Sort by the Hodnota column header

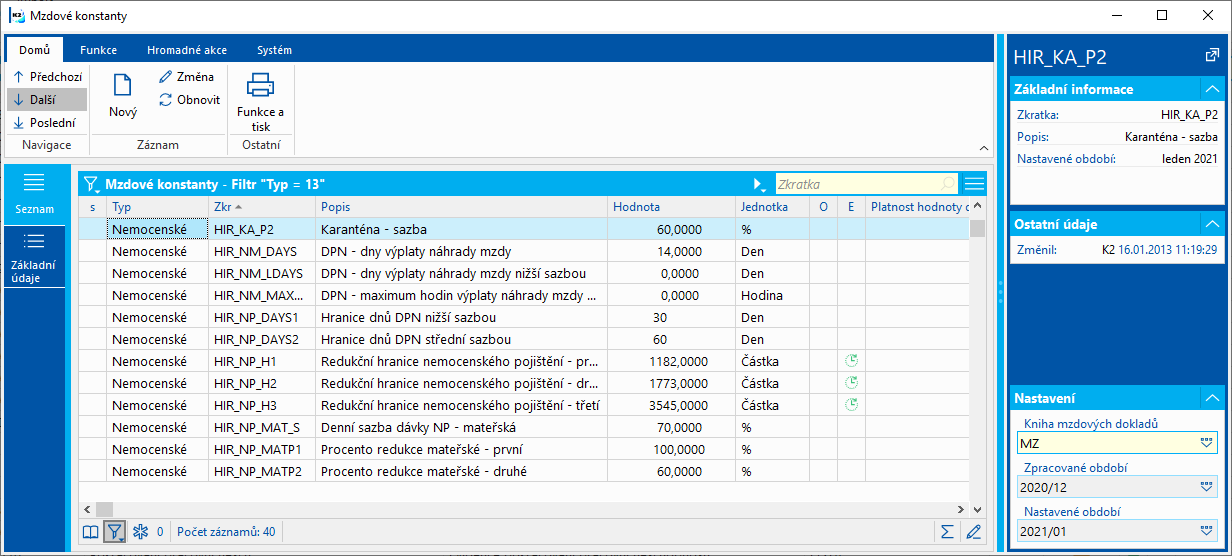click(672, 207)
